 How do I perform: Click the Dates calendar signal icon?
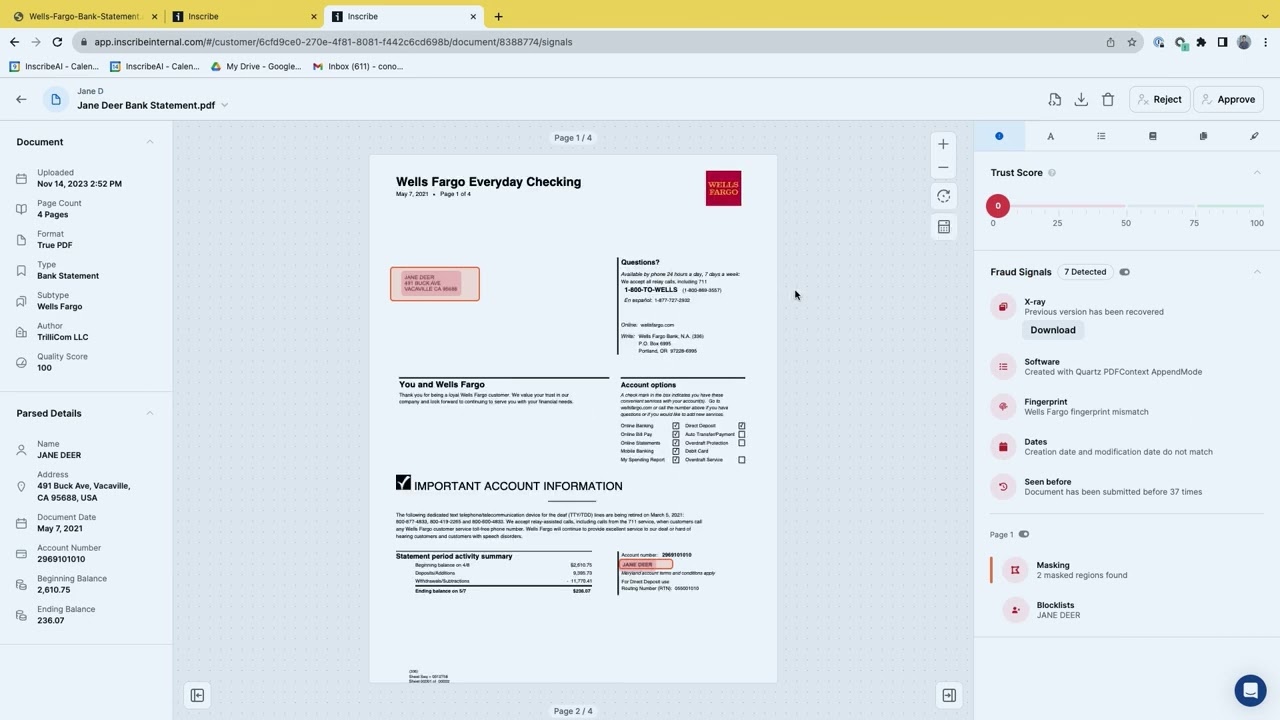pyautogui.click(x=1003, y=447)
